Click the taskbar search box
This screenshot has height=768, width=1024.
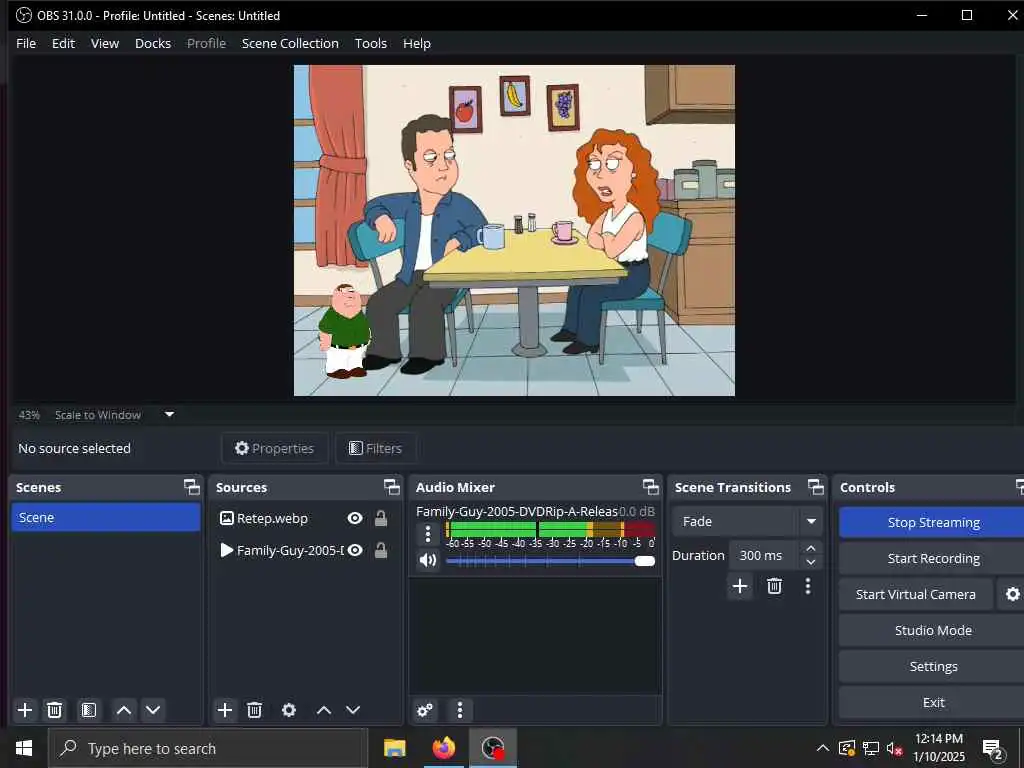click(x=208, y=748)
